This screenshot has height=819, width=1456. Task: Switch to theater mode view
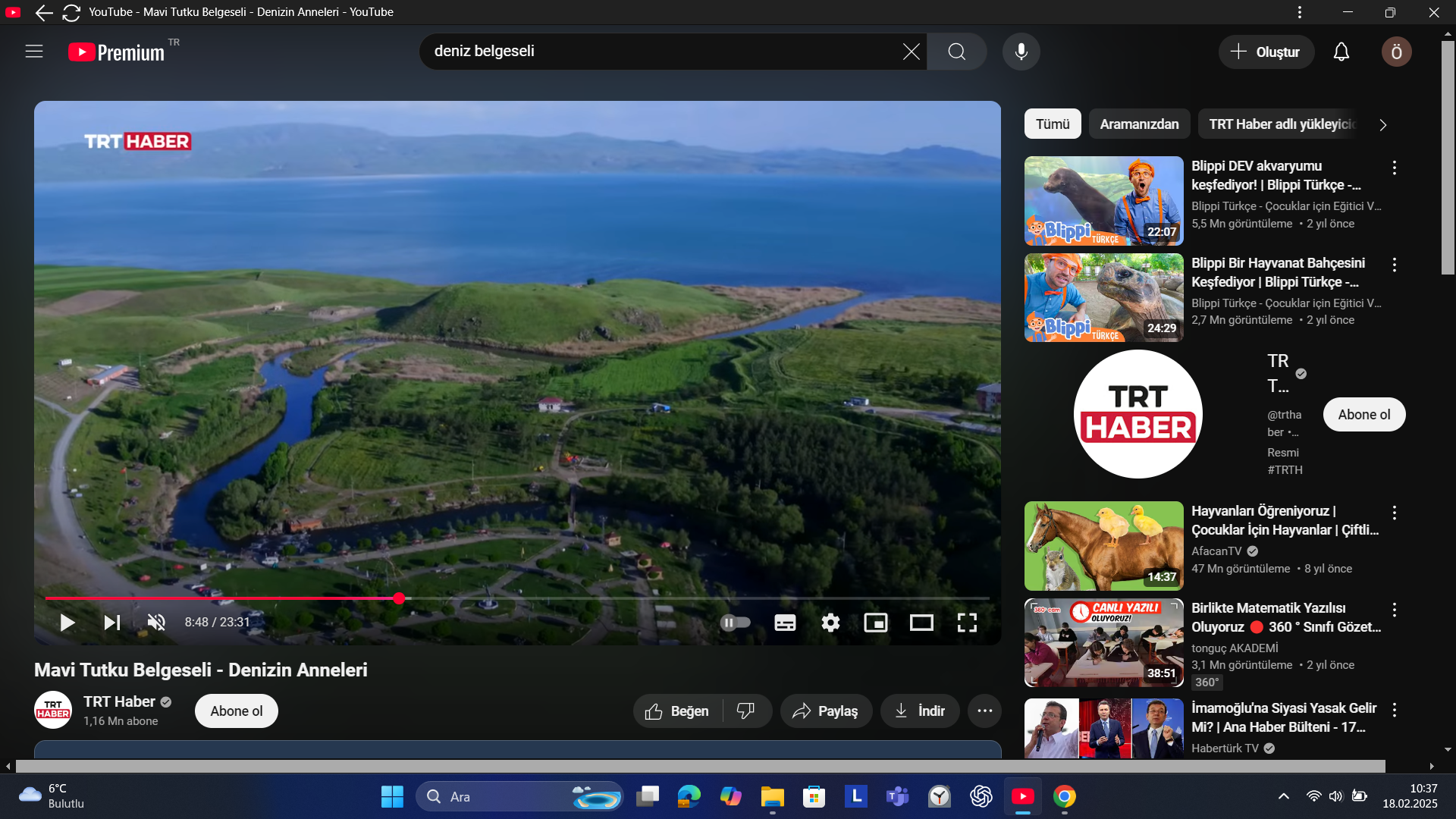point(921,623)
